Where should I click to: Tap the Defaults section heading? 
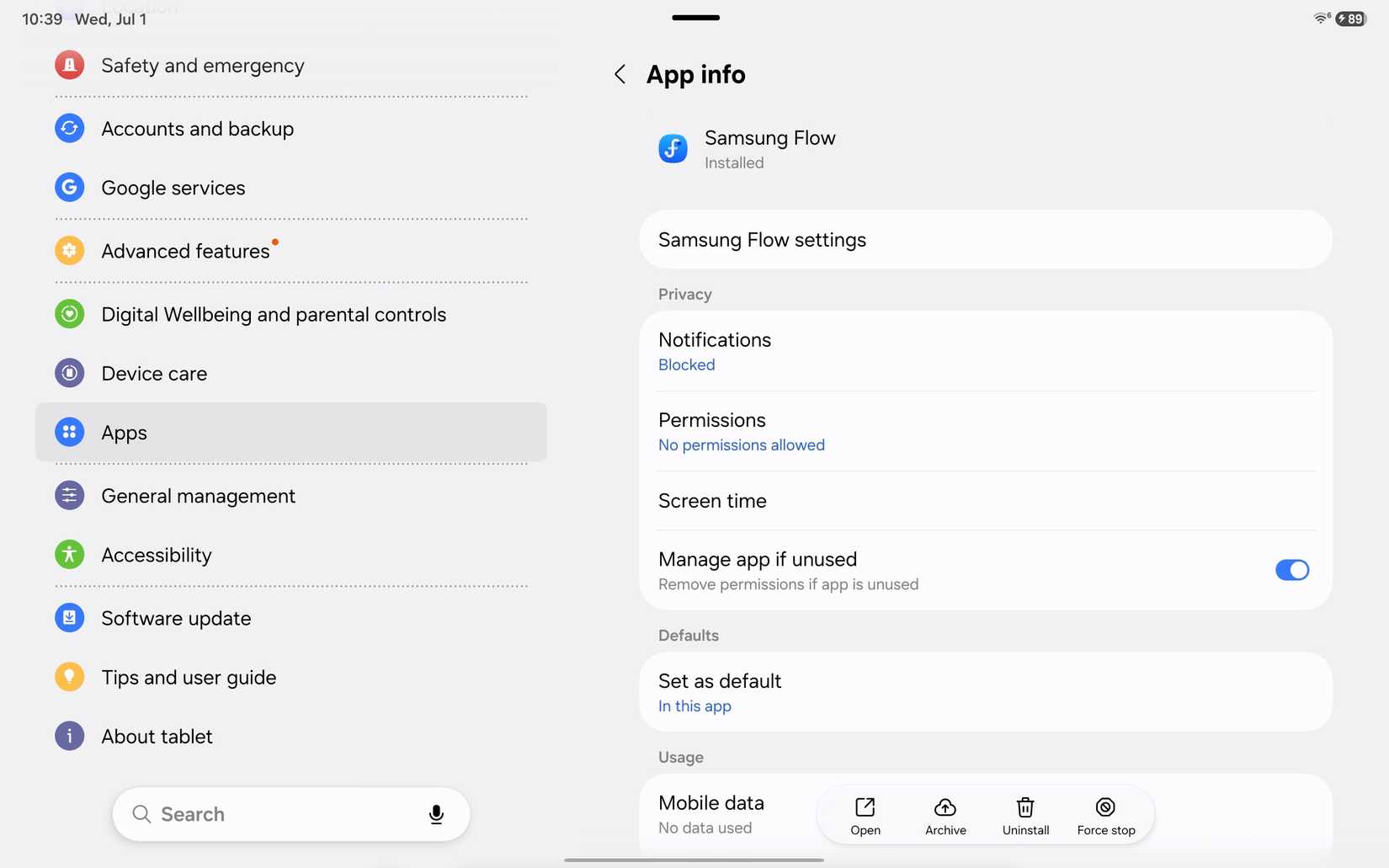click(688, 635)
